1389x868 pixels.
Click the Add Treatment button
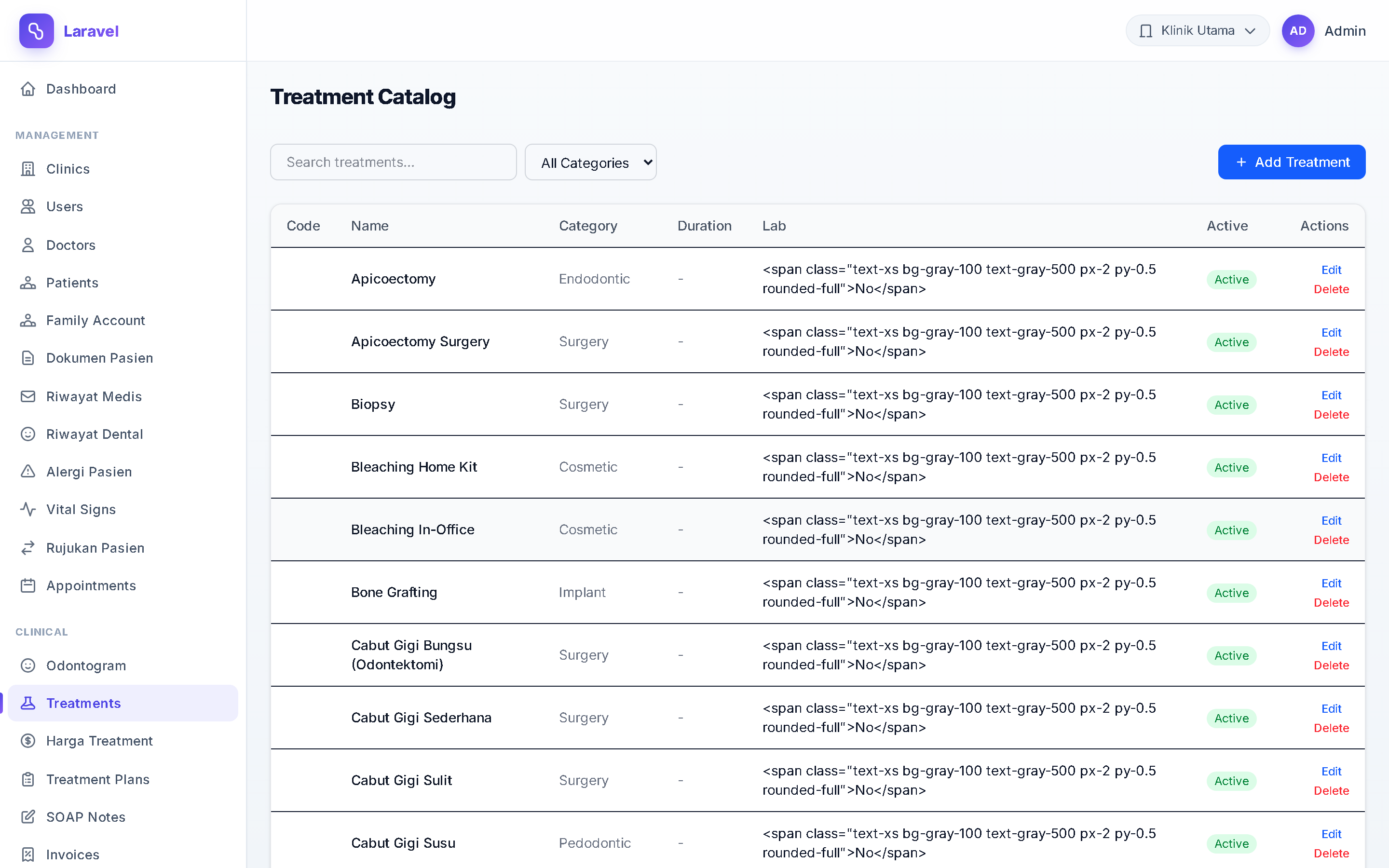(x=1292, y=163)
